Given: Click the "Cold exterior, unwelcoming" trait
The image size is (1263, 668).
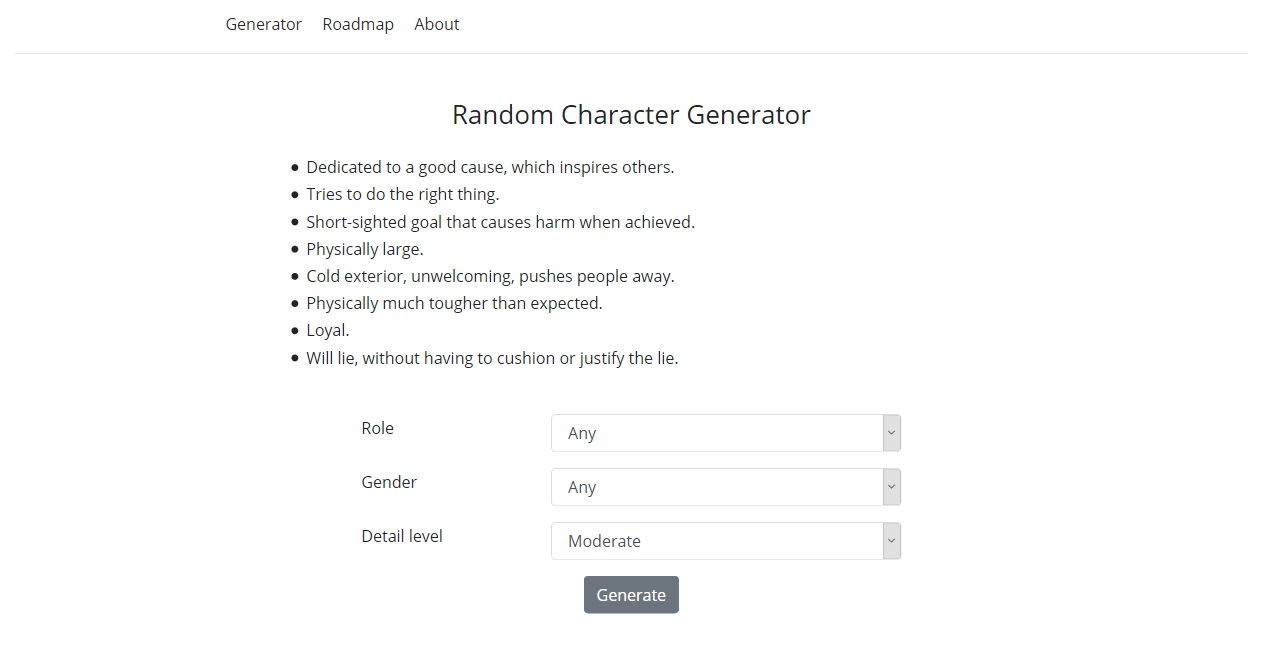Looking at the screenshot, I should 490,276.
